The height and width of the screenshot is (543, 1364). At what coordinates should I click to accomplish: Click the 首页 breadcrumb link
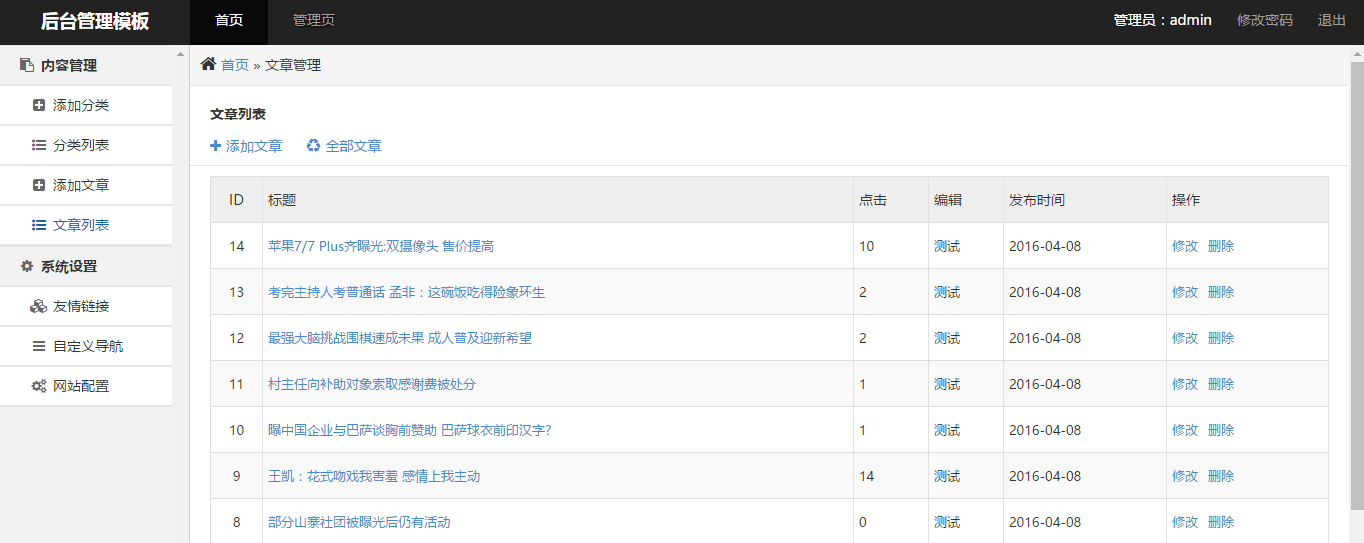[x=235, y=65]
